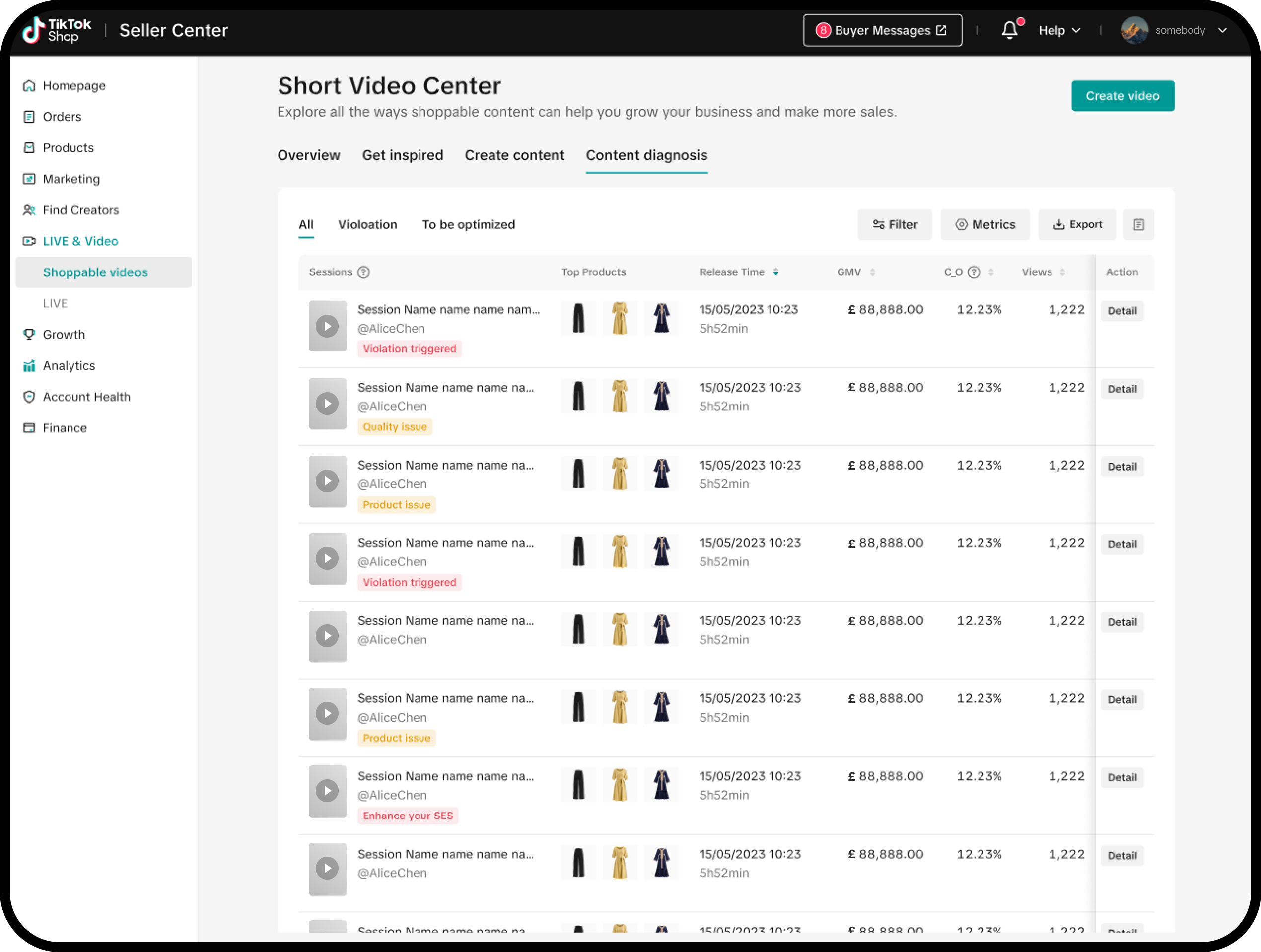Click the Homepage house icon

tap(29, 85)
